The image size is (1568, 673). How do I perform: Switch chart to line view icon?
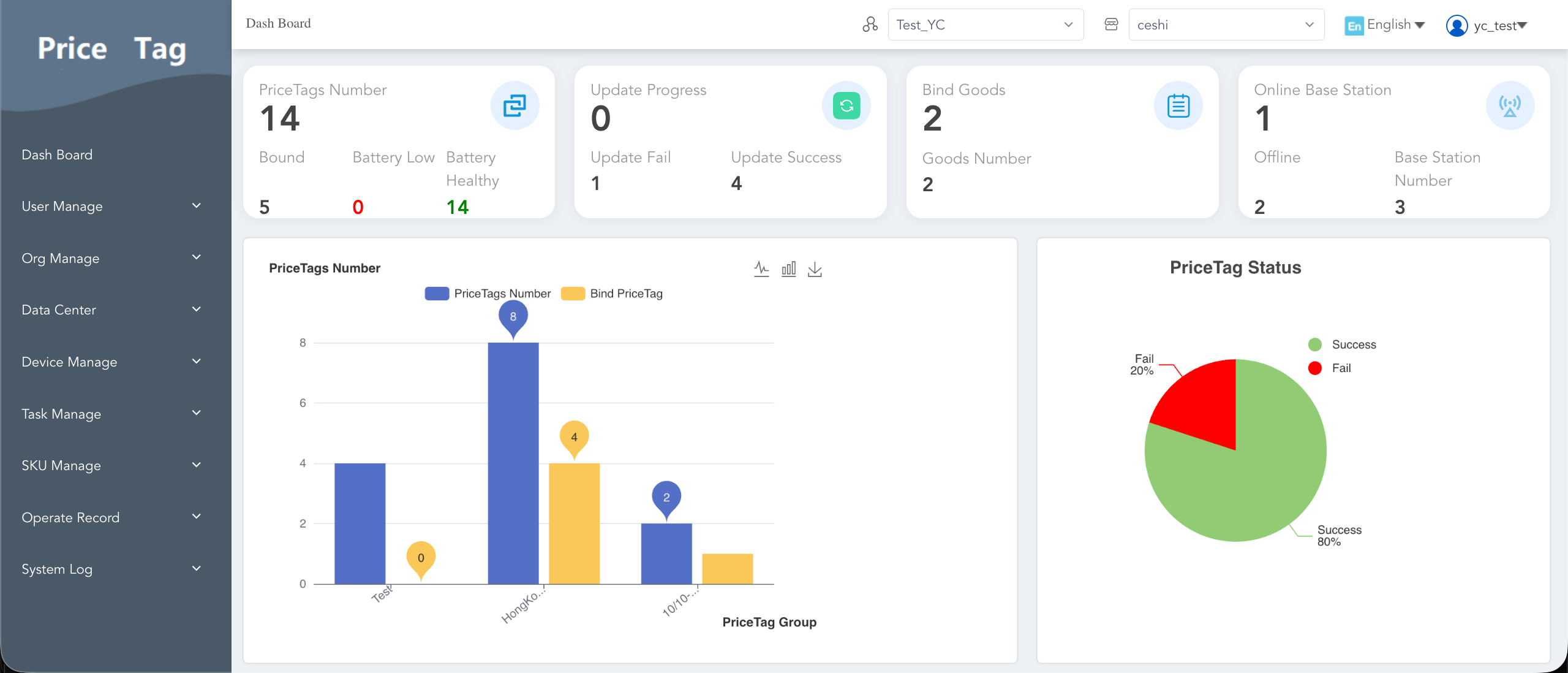coord(761,268)
